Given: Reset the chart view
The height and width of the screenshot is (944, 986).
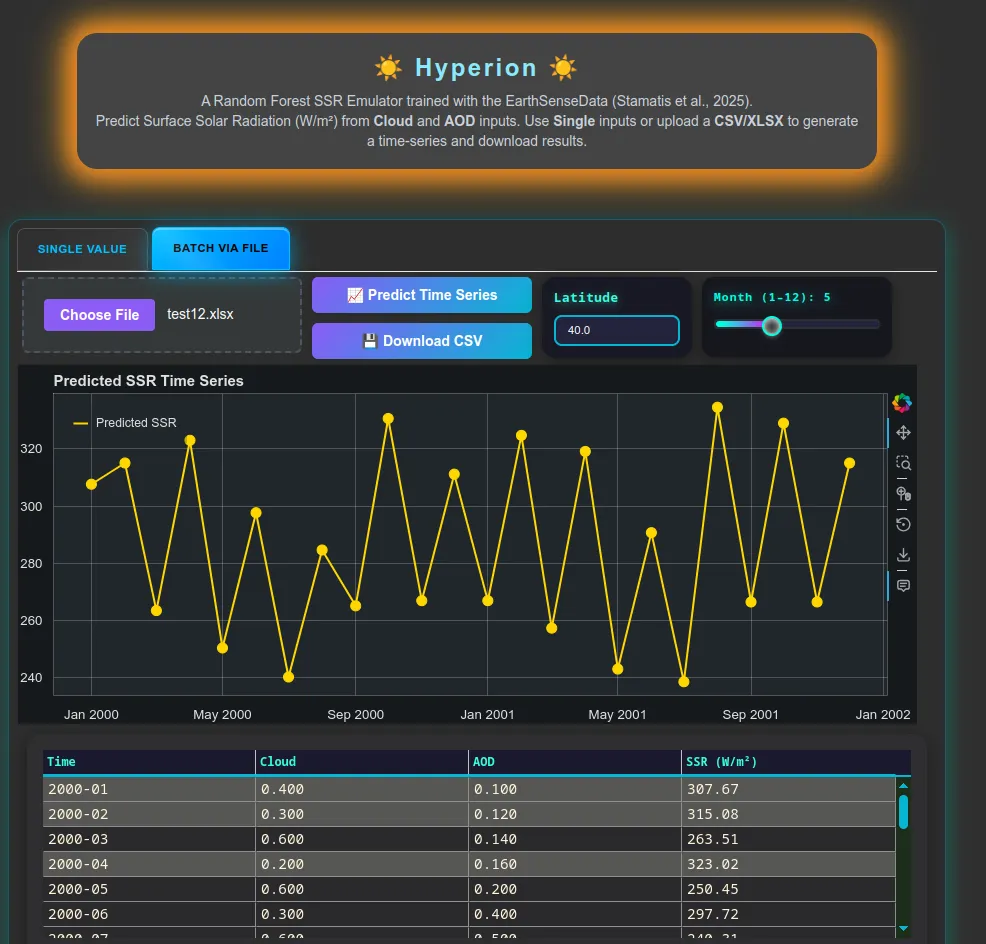Looking at the screenshot, I should point(903,524).
